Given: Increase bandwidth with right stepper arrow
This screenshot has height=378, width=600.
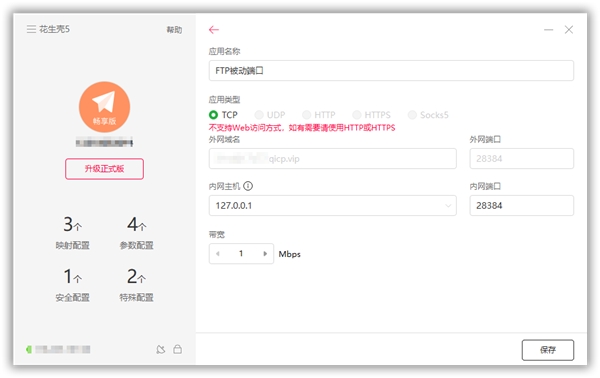Looking at the screenshot, I should point(265,254).
